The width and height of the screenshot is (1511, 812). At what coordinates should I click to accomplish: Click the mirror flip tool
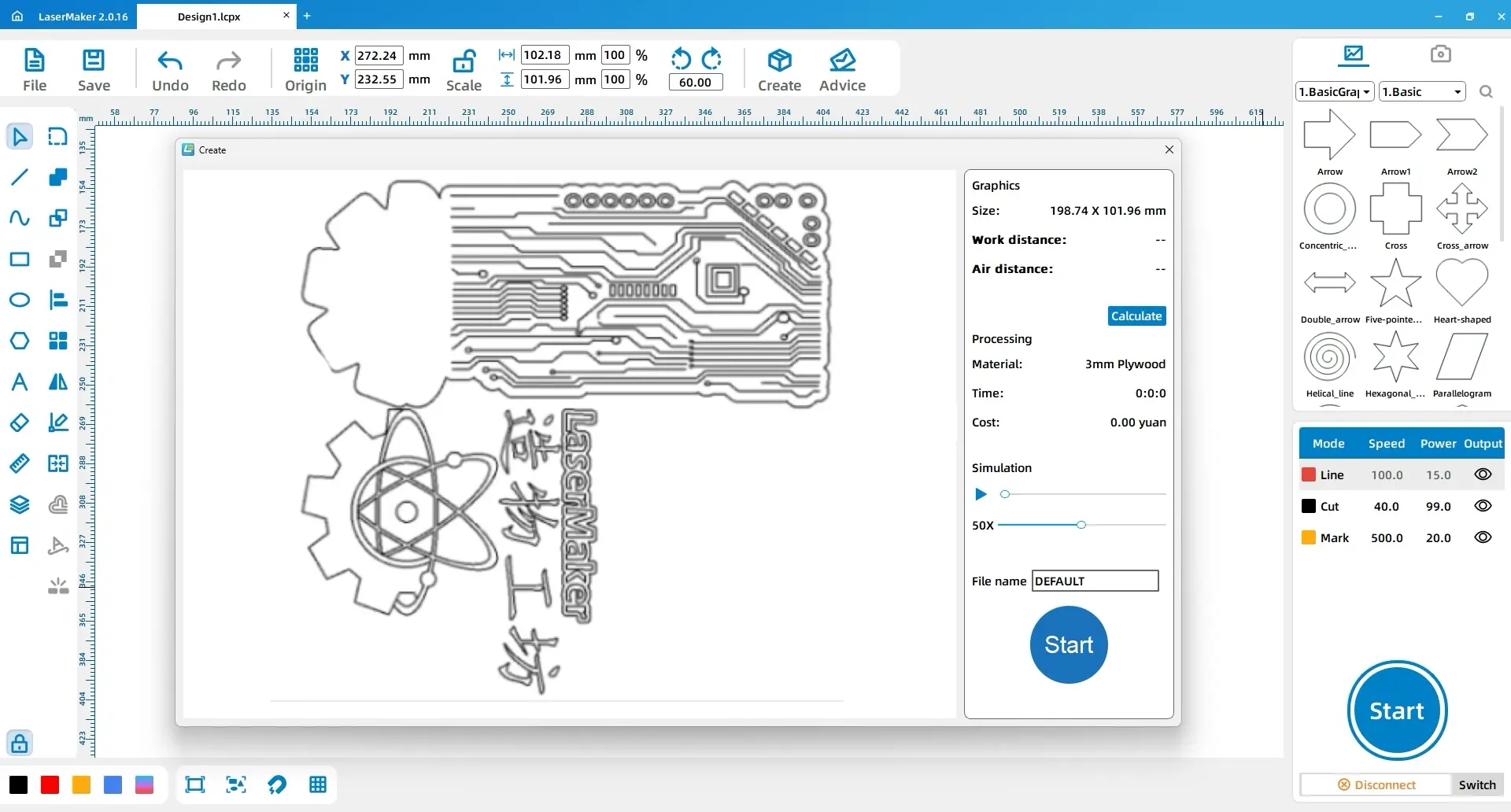point(58,382)
